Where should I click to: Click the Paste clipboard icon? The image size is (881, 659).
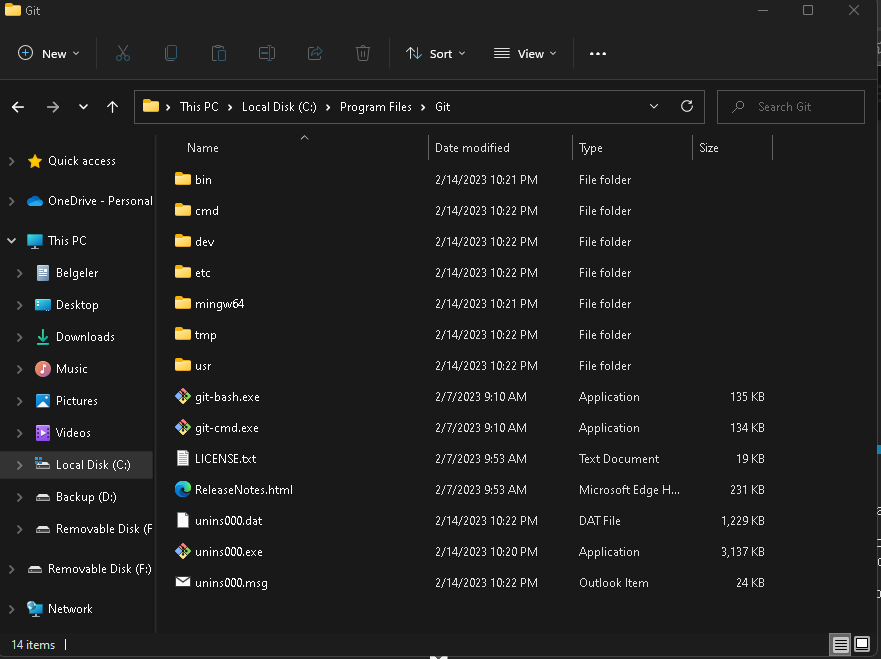(x=219, y=54)
